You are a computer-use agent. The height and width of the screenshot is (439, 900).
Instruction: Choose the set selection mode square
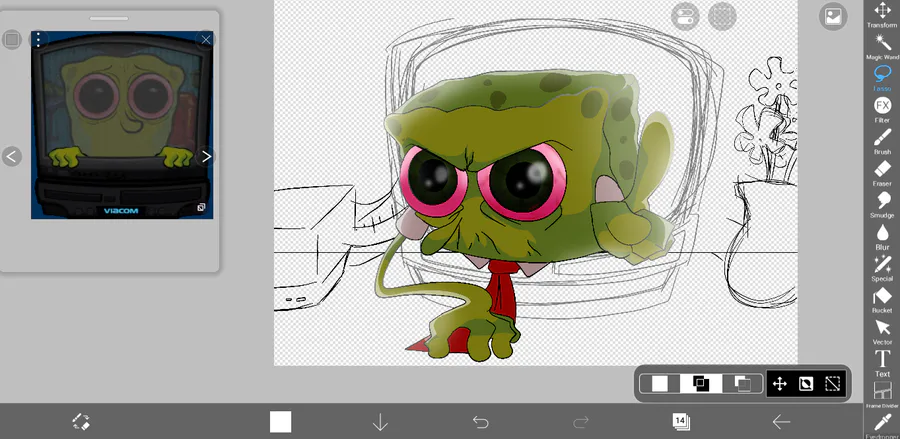[x=660, y=383]
